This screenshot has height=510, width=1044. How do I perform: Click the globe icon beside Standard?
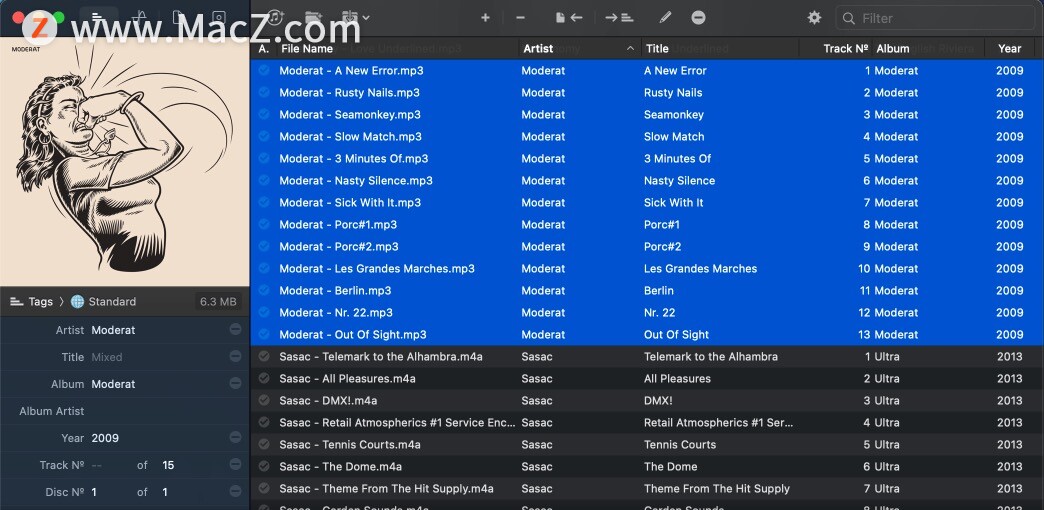click(77, 302)
